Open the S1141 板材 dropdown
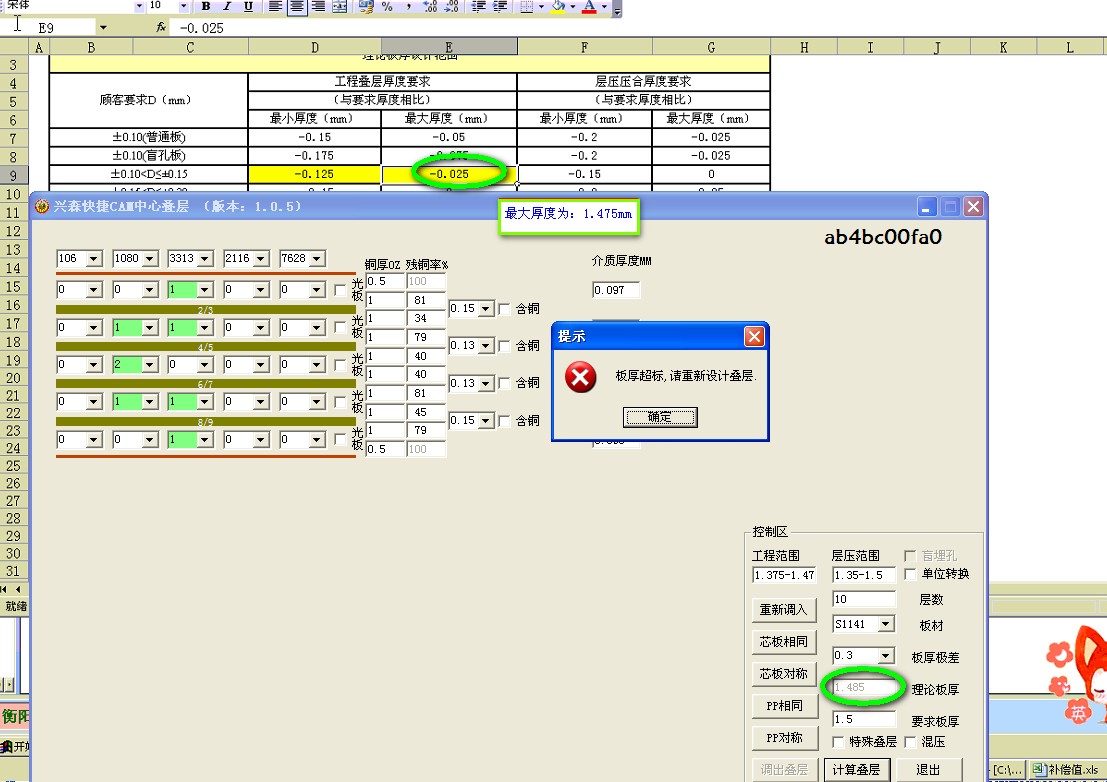Image resolution: width=1107 pixels, height=782 pixels. (885, 624)
